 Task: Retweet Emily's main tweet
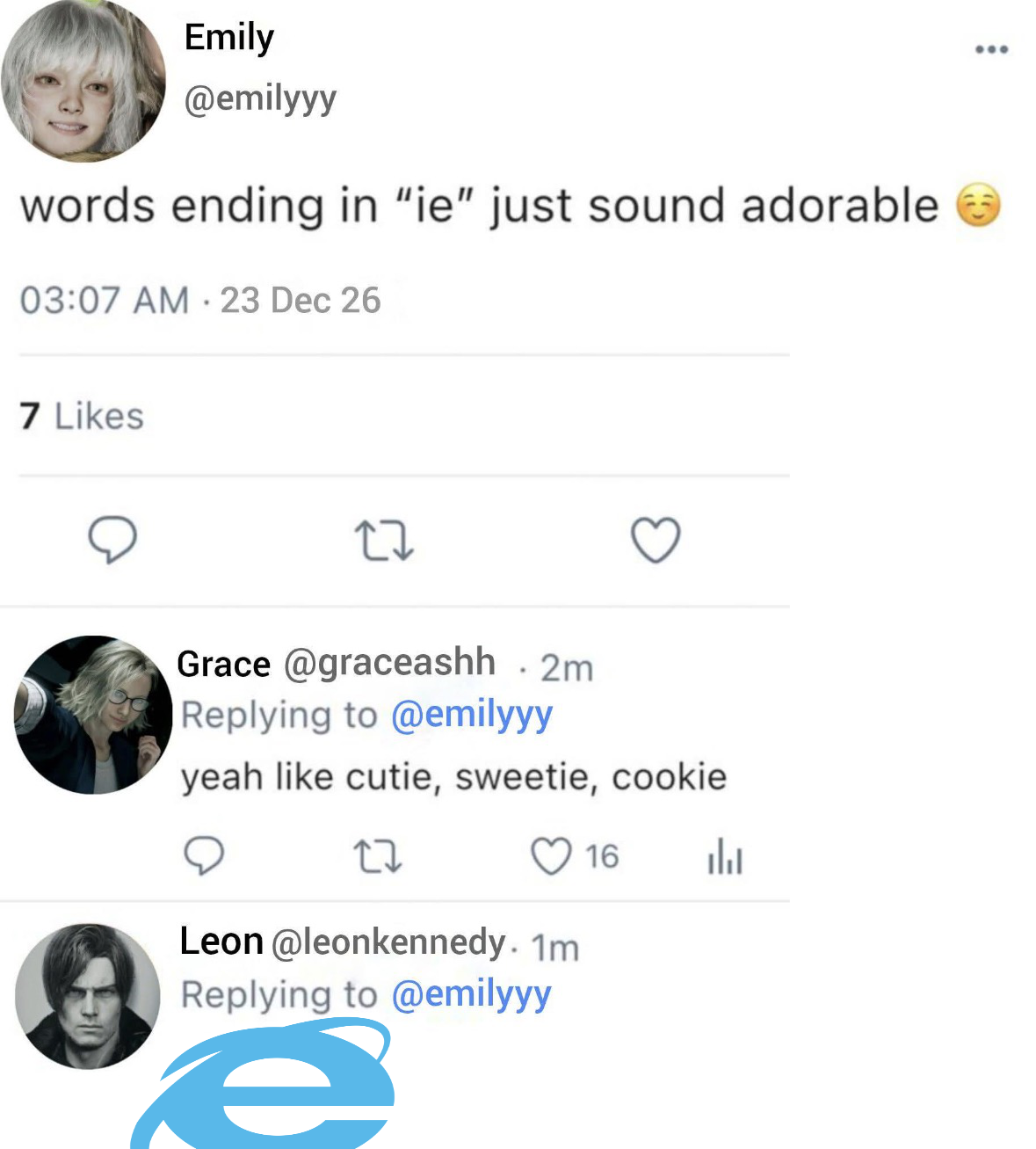(383, 541)
